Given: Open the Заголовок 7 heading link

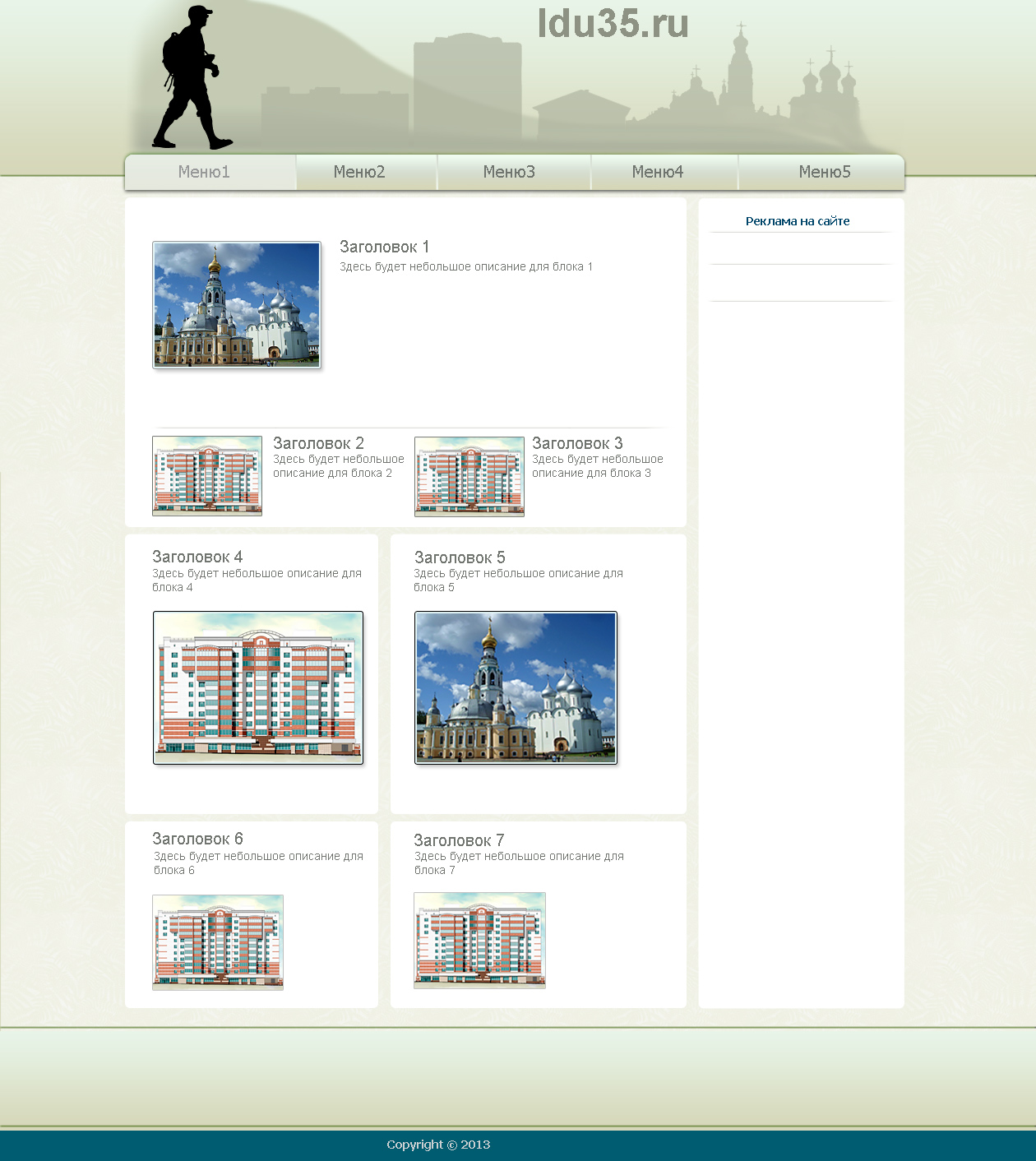Looking at the screenshot, I should (x=459, y=840).
